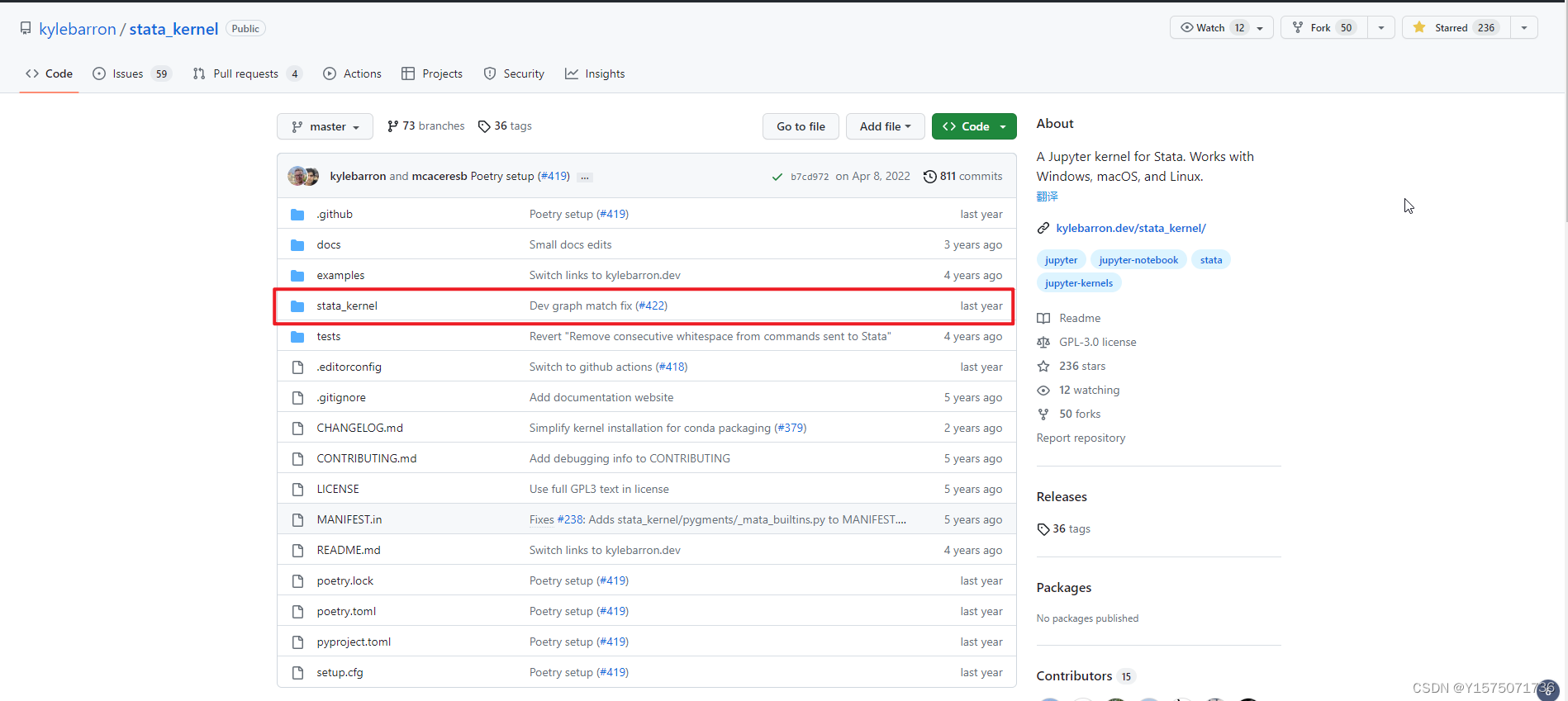Click the Report repository link
Image resolution: width=1568 pixels, height=701 pixels.
coord(1081,438)
